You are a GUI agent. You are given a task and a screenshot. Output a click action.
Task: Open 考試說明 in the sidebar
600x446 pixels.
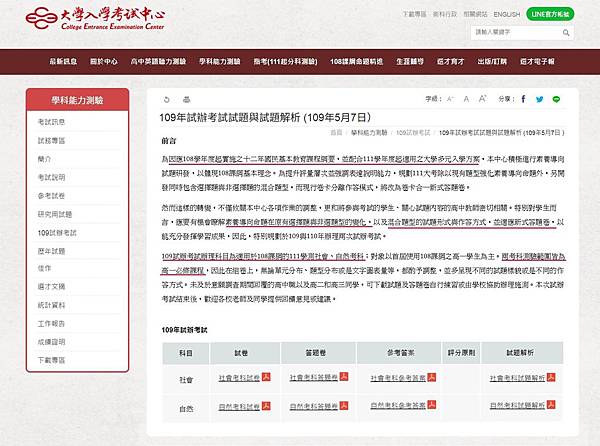pyautogui.click(x=51, y=177)
